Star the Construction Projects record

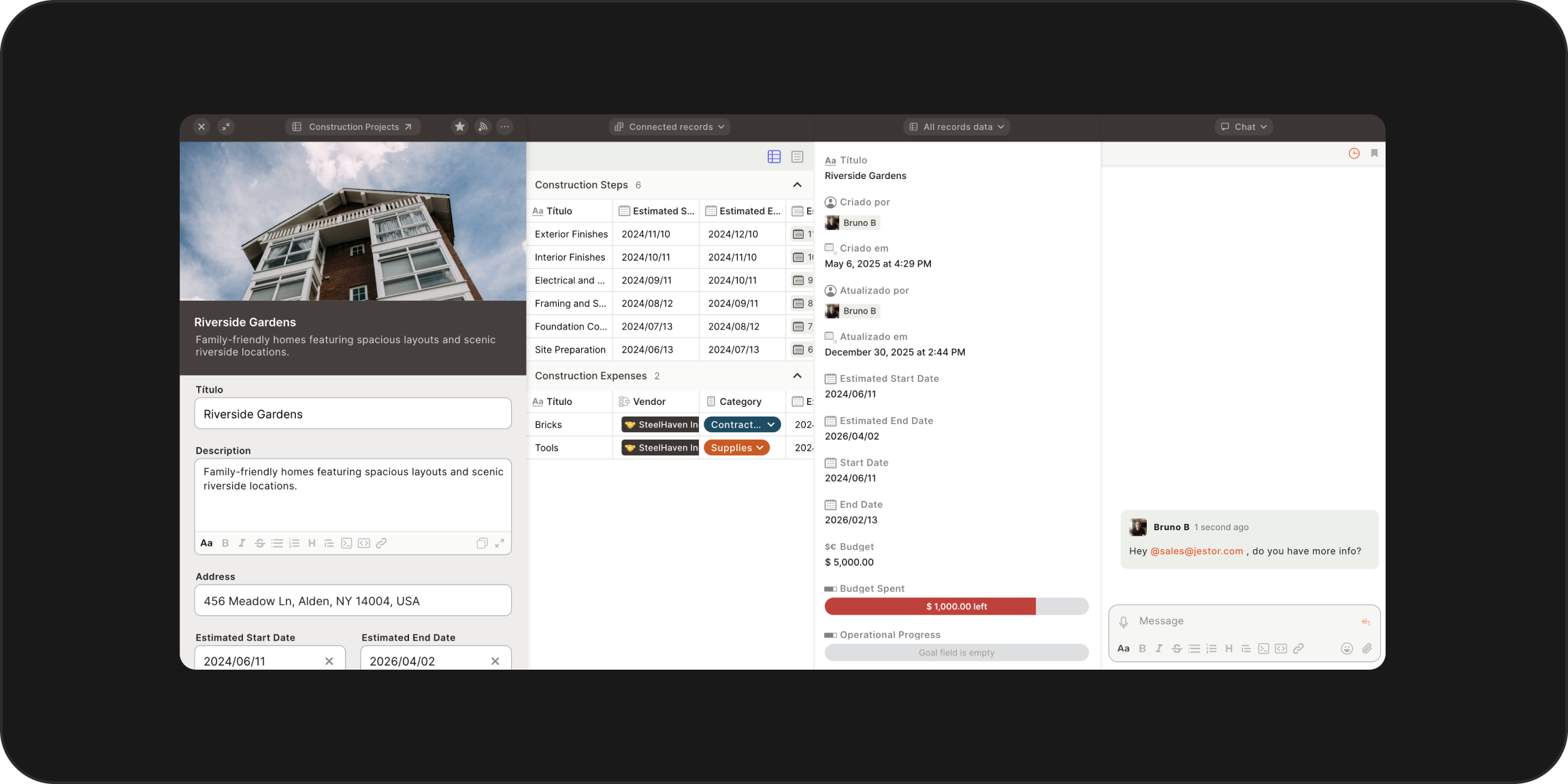459,127
